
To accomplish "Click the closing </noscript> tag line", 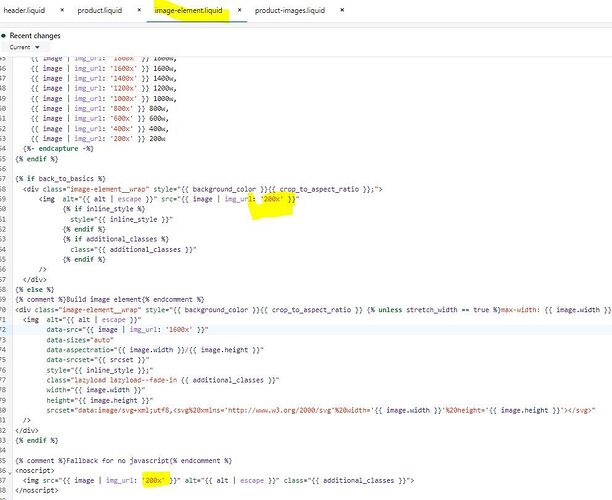I will (x=37, y=490).
